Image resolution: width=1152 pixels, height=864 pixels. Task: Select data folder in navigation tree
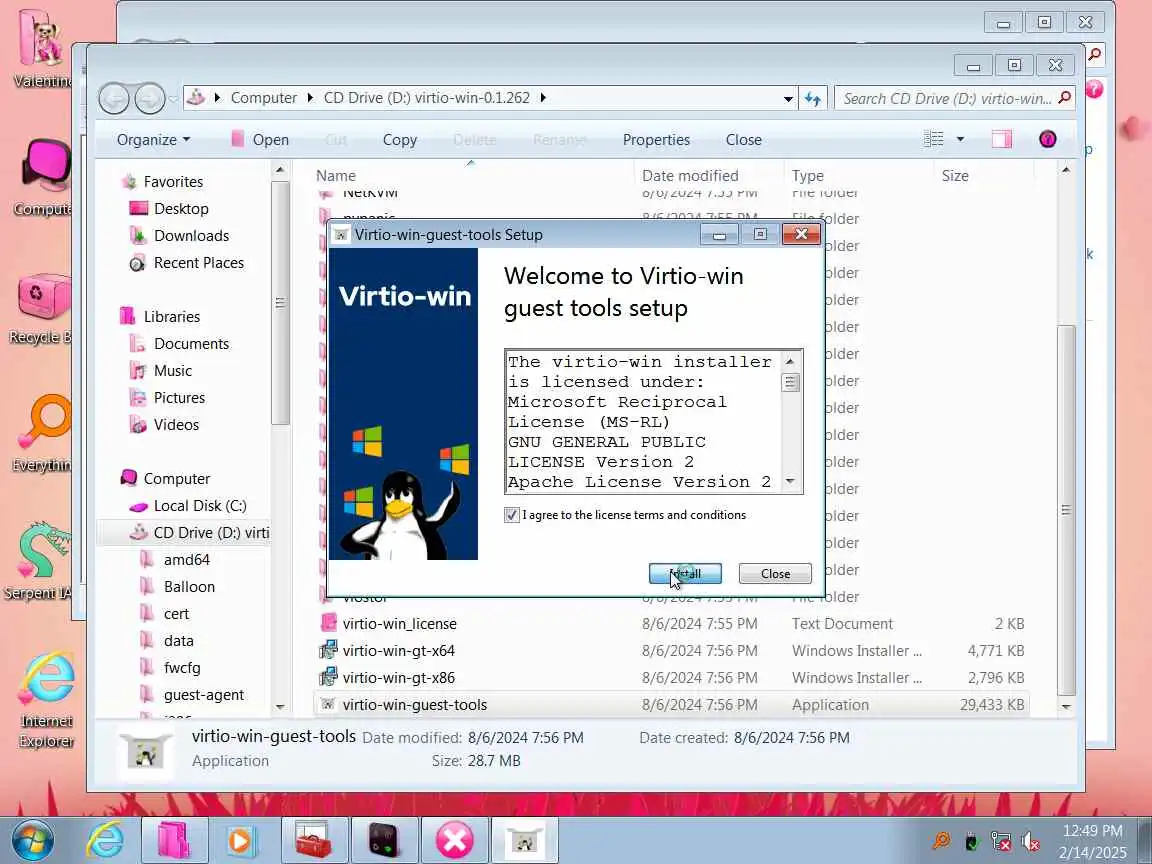(x=179, y=641)
